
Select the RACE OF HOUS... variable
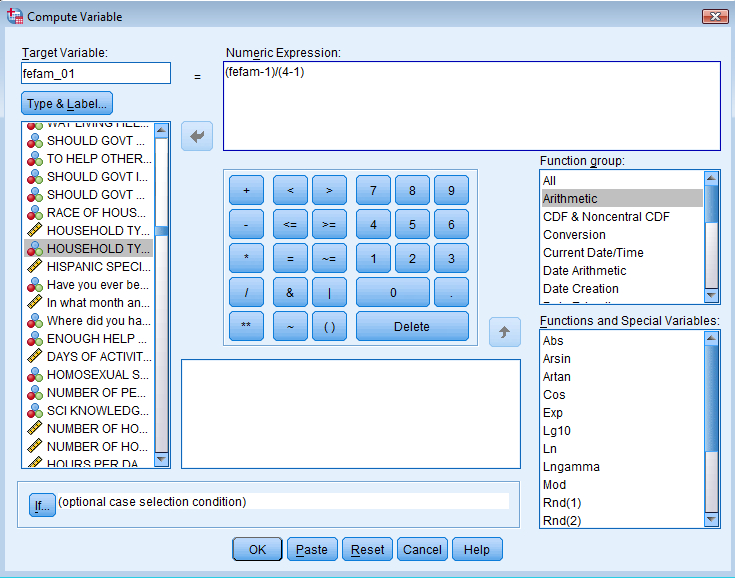coord(98,213)
